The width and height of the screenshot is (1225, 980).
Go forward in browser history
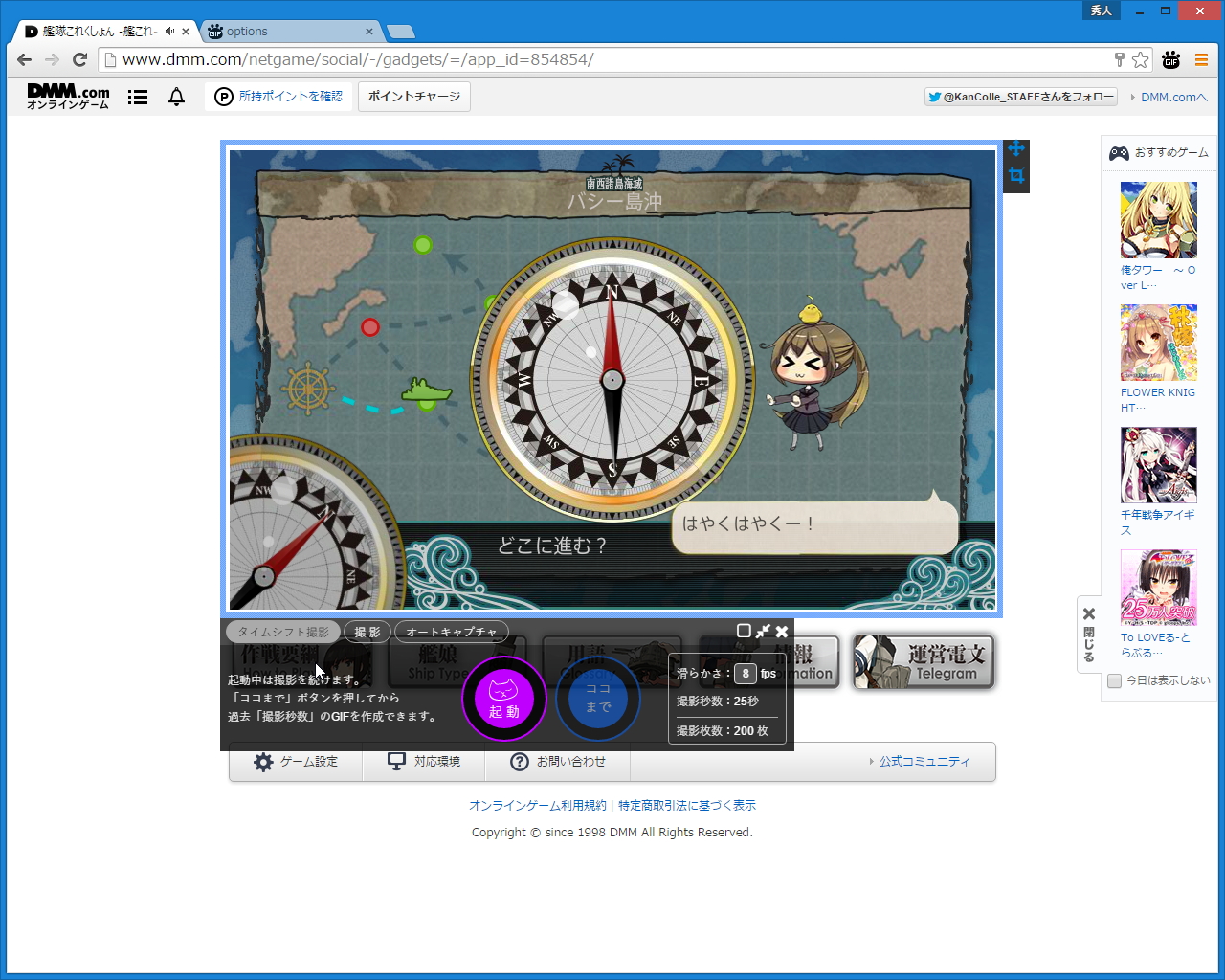[x=53, y=59]
